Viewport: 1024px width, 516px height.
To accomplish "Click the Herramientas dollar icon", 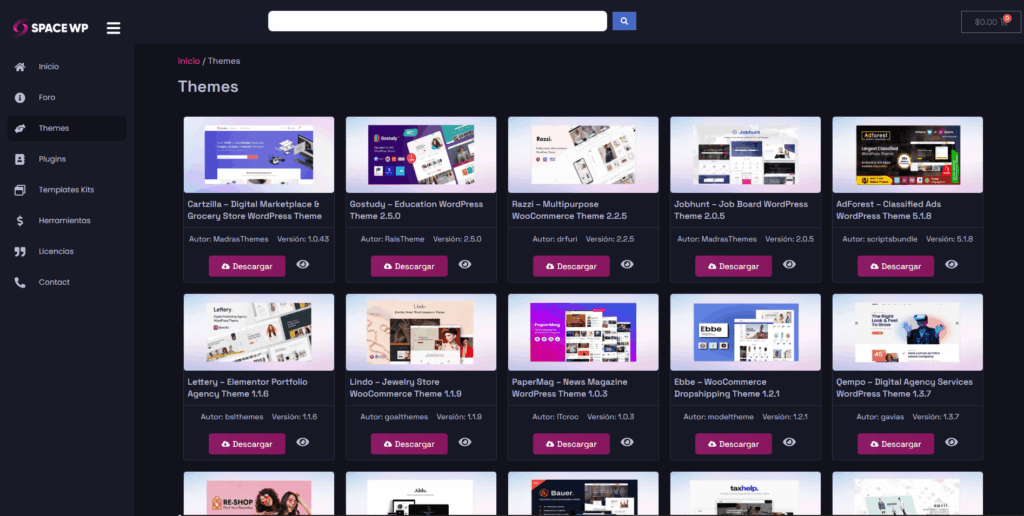I will tap(20, 221).
